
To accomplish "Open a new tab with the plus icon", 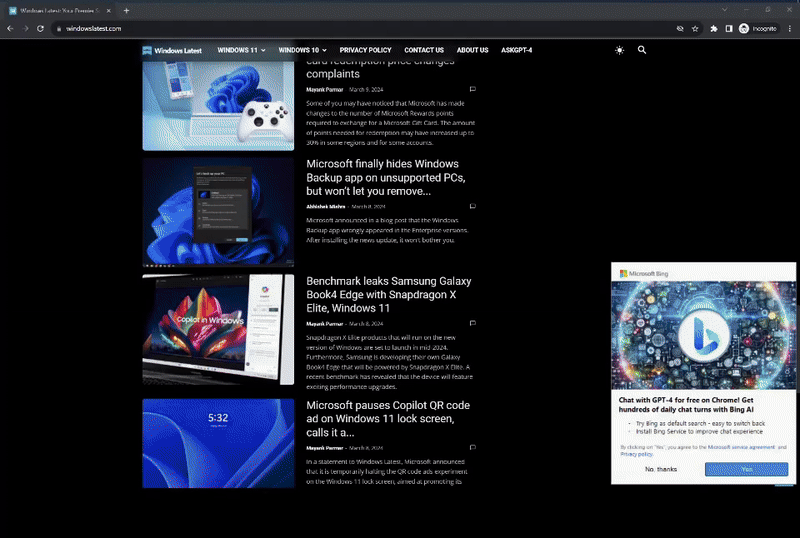I will coord(126,10).
